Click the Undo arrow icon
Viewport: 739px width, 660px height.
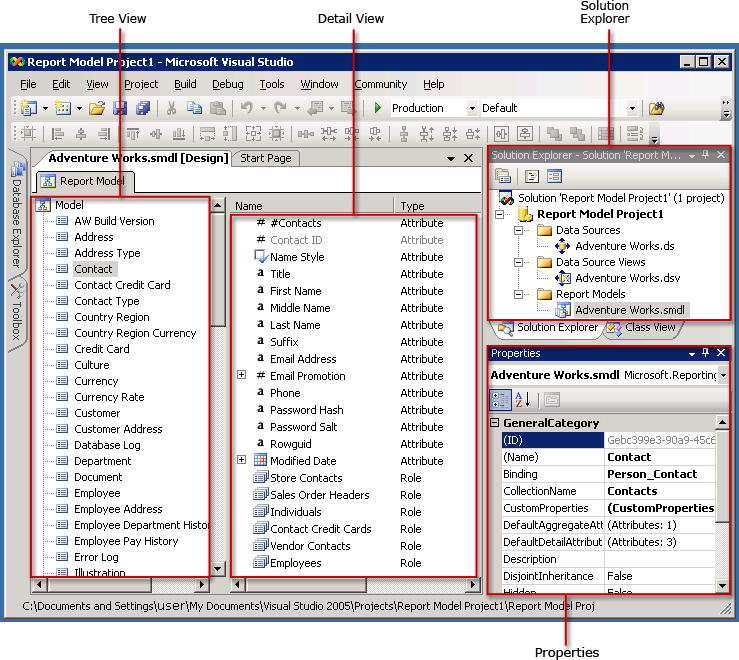(x=245, y=108)
